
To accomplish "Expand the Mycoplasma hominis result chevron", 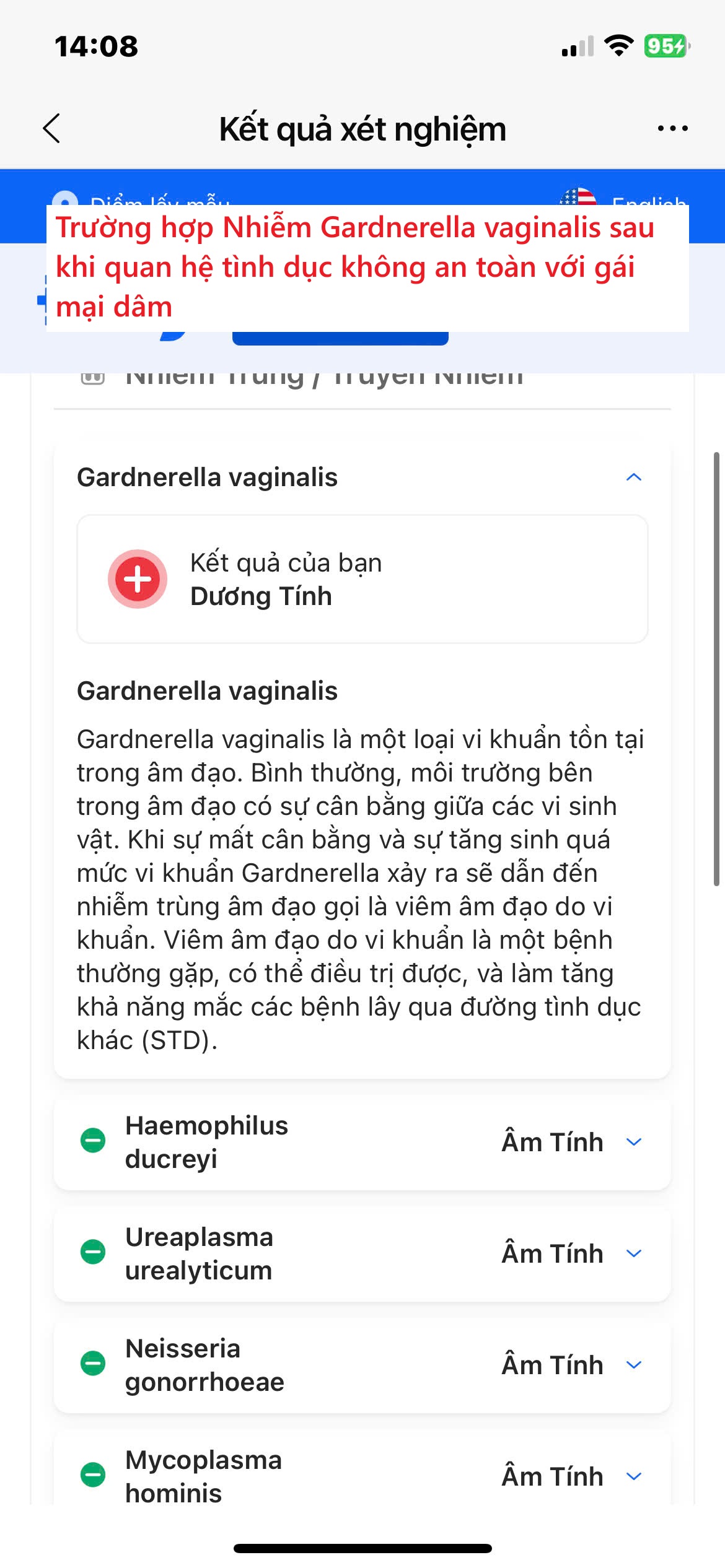I will click(633, 1476).
